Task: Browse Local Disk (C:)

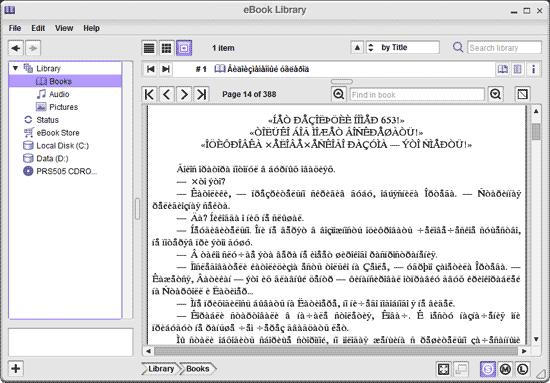Action: [56, 146]
